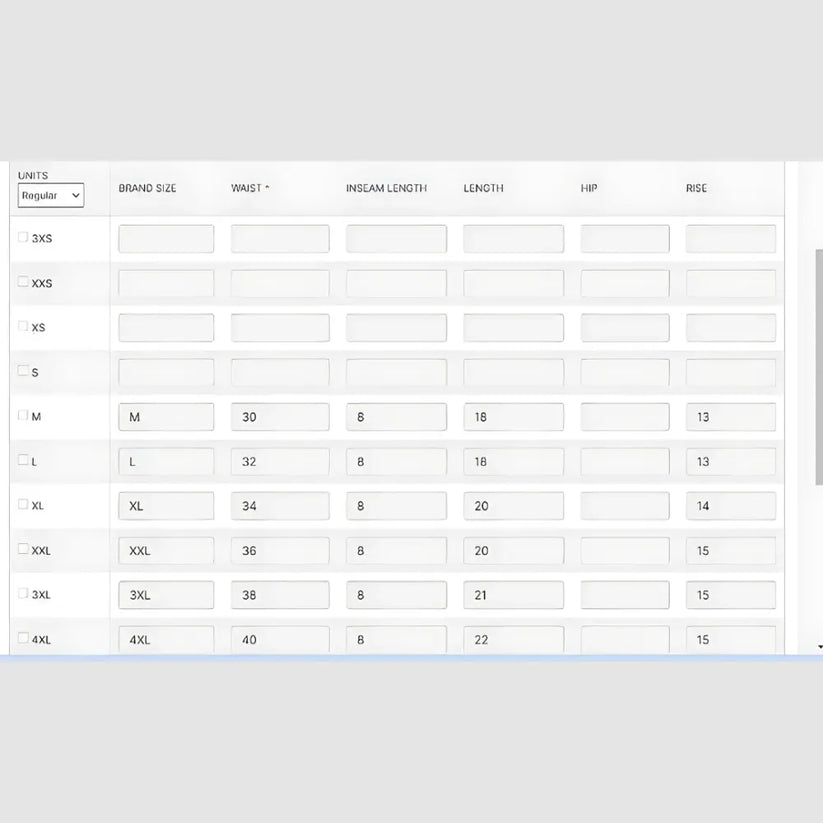This screenshot has width=823, height=823.
Task: Click the Inseam Length field for size L
Action: pos(396,462)
